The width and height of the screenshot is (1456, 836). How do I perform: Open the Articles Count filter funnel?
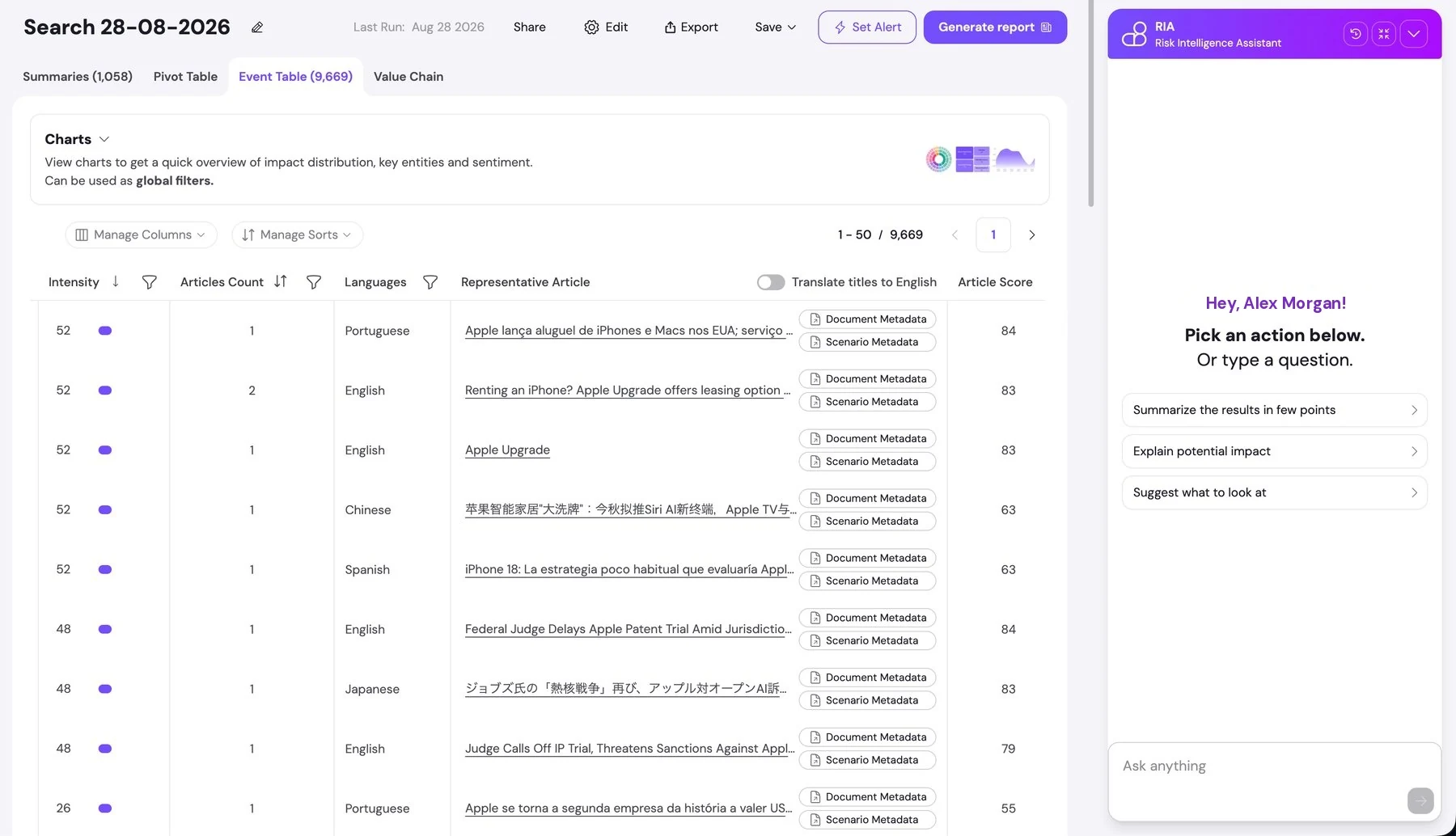[314, 282]
